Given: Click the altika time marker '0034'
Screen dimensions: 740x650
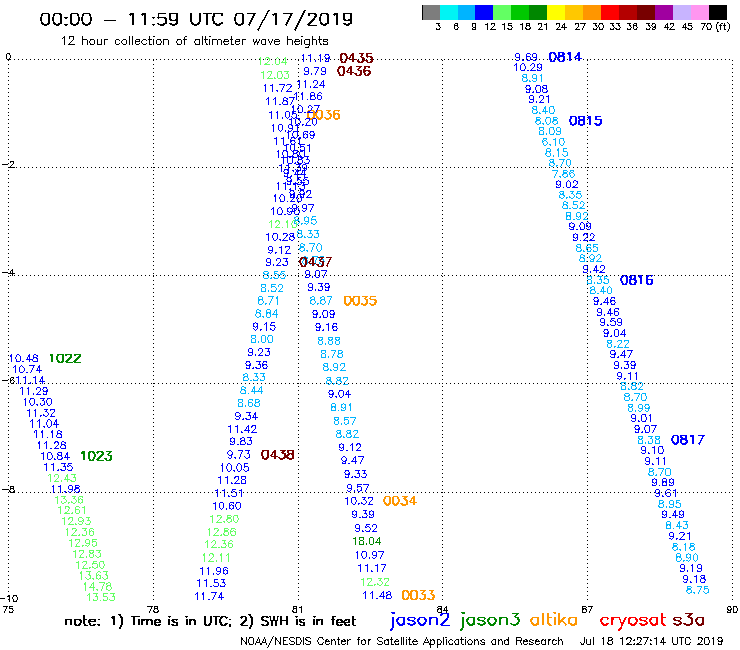Looking at the screenshot, I should coord(400,501).
